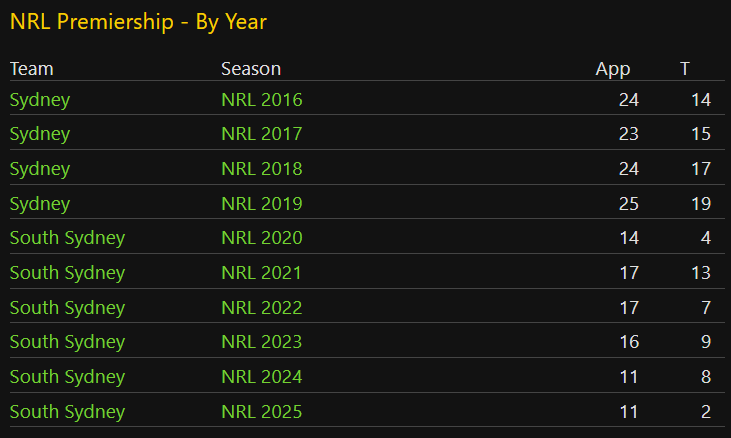Open the Sydney team link for 2016
The width and height of the screenshot is (731, 438).
point(40,100)
